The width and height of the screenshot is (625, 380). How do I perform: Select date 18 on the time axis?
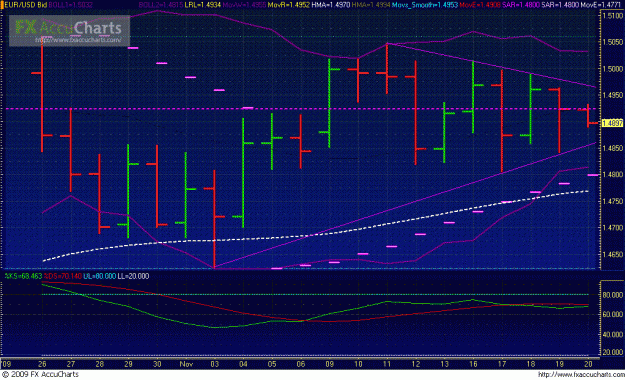[531, 364]
